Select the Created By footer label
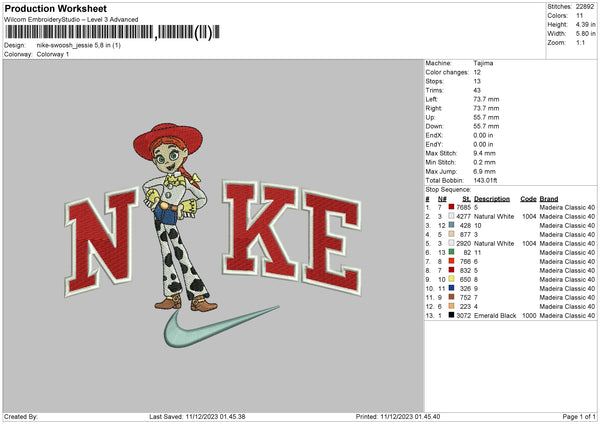 point(21,416)
